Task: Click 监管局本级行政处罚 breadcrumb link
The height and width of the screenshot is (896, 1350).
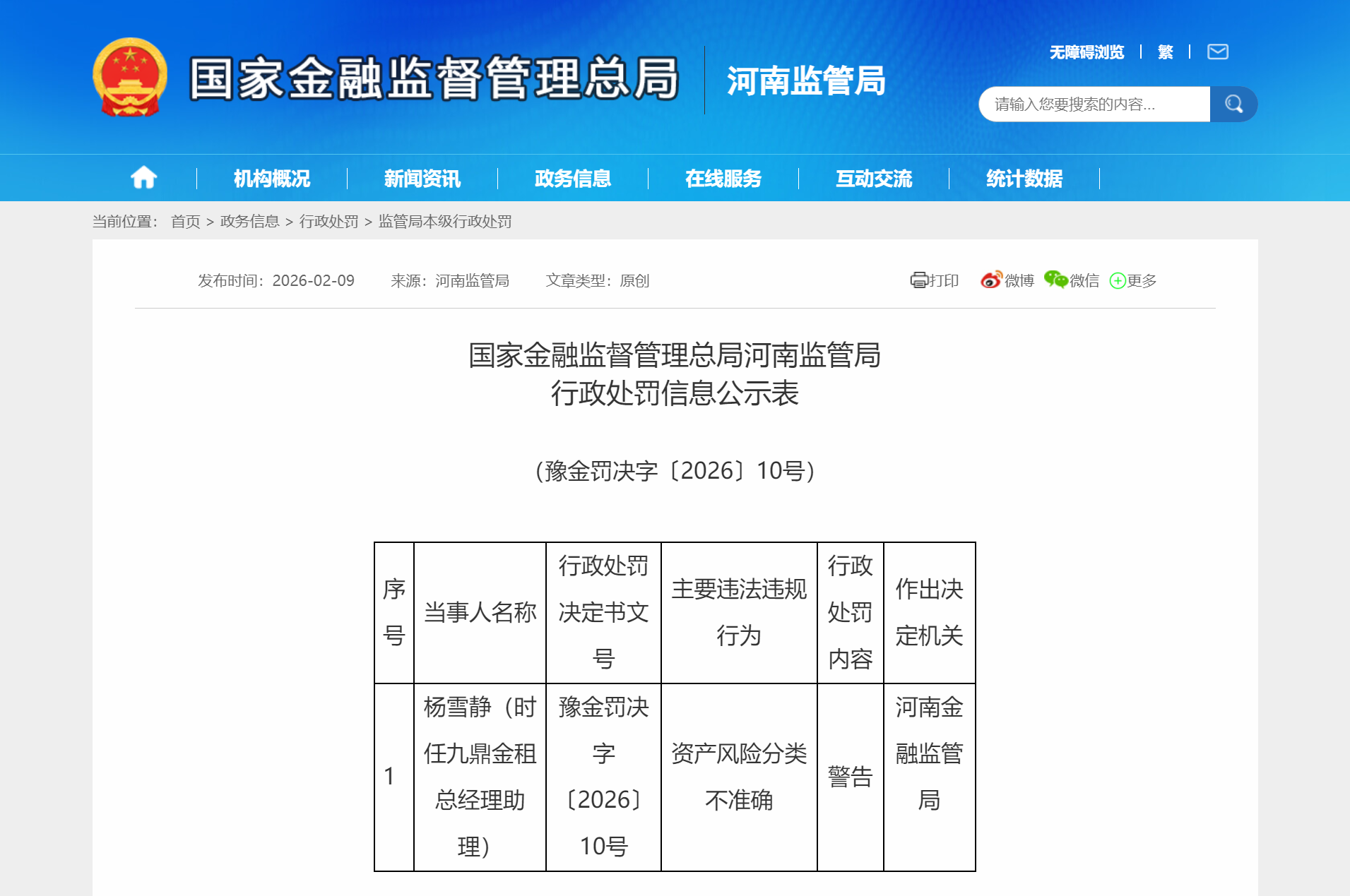Action: pyautogui.click(x=445, y=222)
